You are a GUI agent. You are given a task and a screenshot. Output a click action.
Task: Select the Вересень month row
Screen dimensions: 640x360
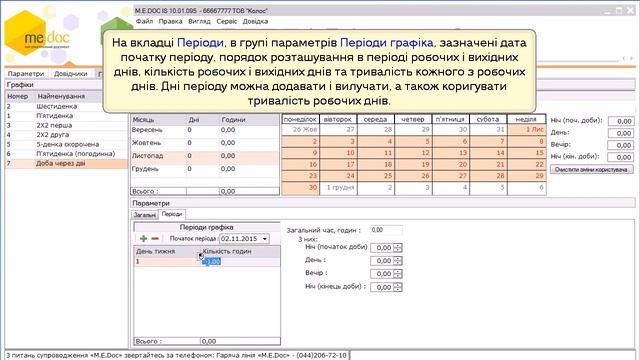(205, 130)
